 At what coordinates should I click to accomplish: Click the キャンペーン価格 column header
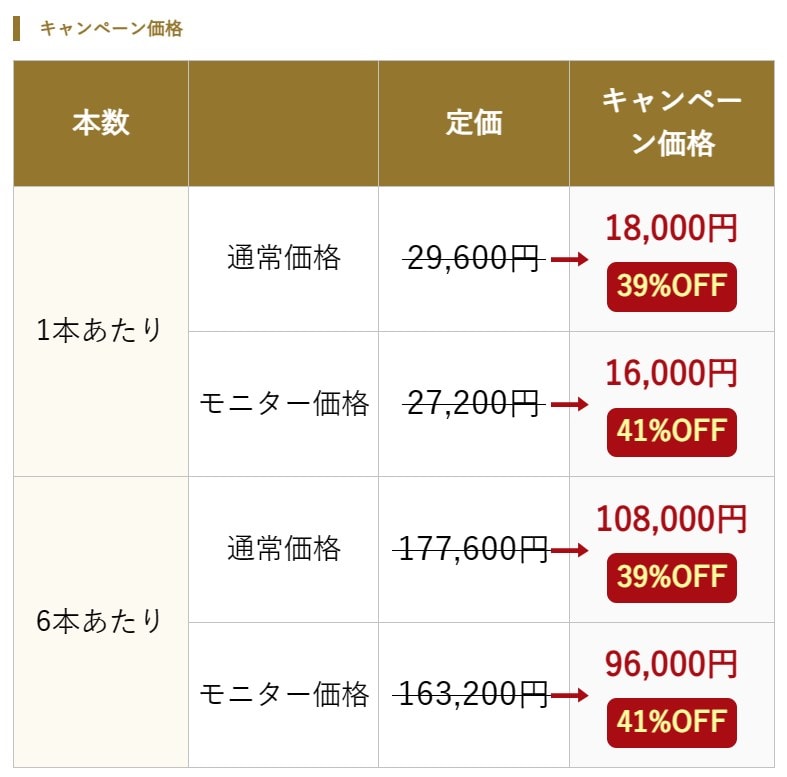672,122
